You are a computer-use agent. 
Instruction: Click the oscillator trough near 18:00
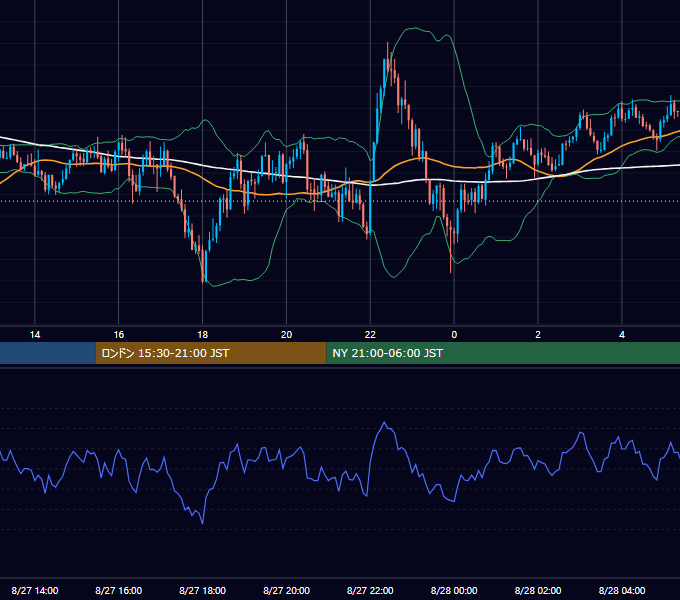[203, 523]
